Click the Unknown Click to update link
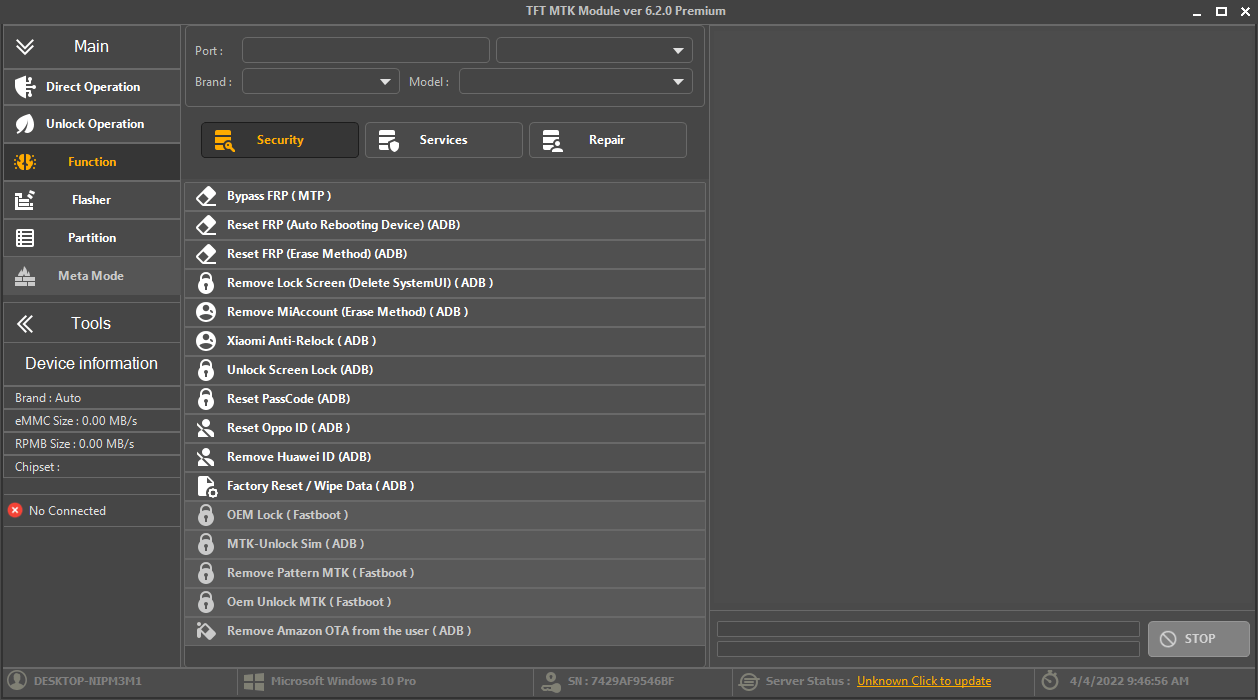Screen dimensions: 1258x700 pyautogui.click(x=923, y=681)
